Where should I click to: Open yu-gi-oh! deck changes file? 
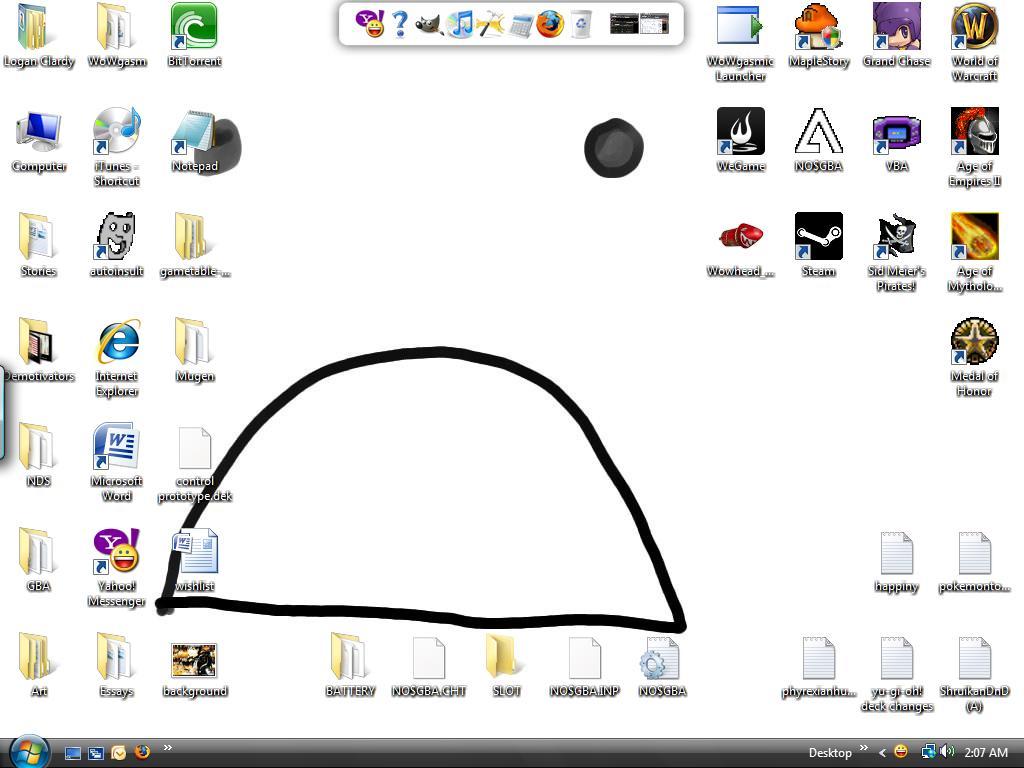896,674
